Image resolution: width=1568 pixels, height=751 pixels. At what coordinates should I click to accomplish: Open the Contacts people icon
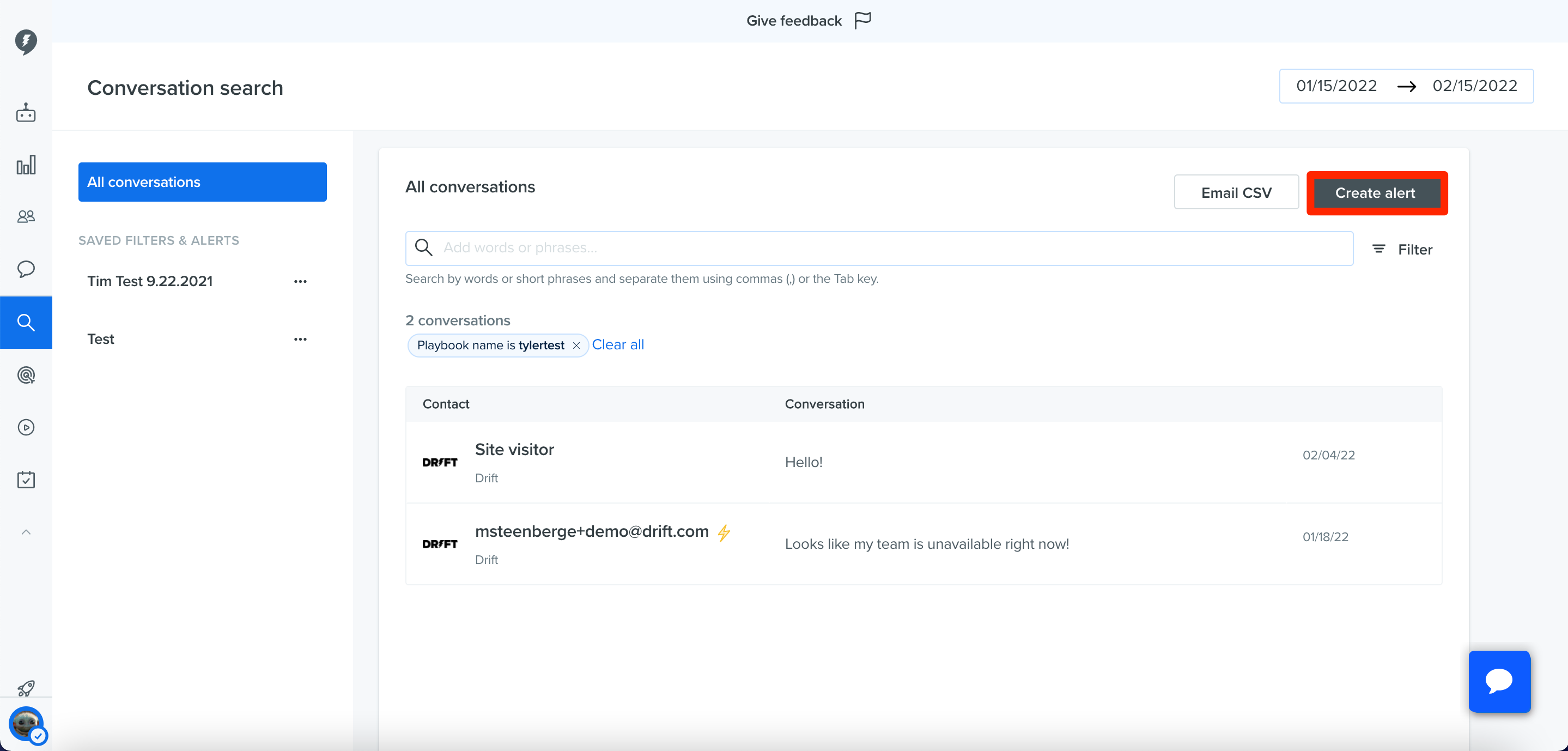tap(26, 217)
